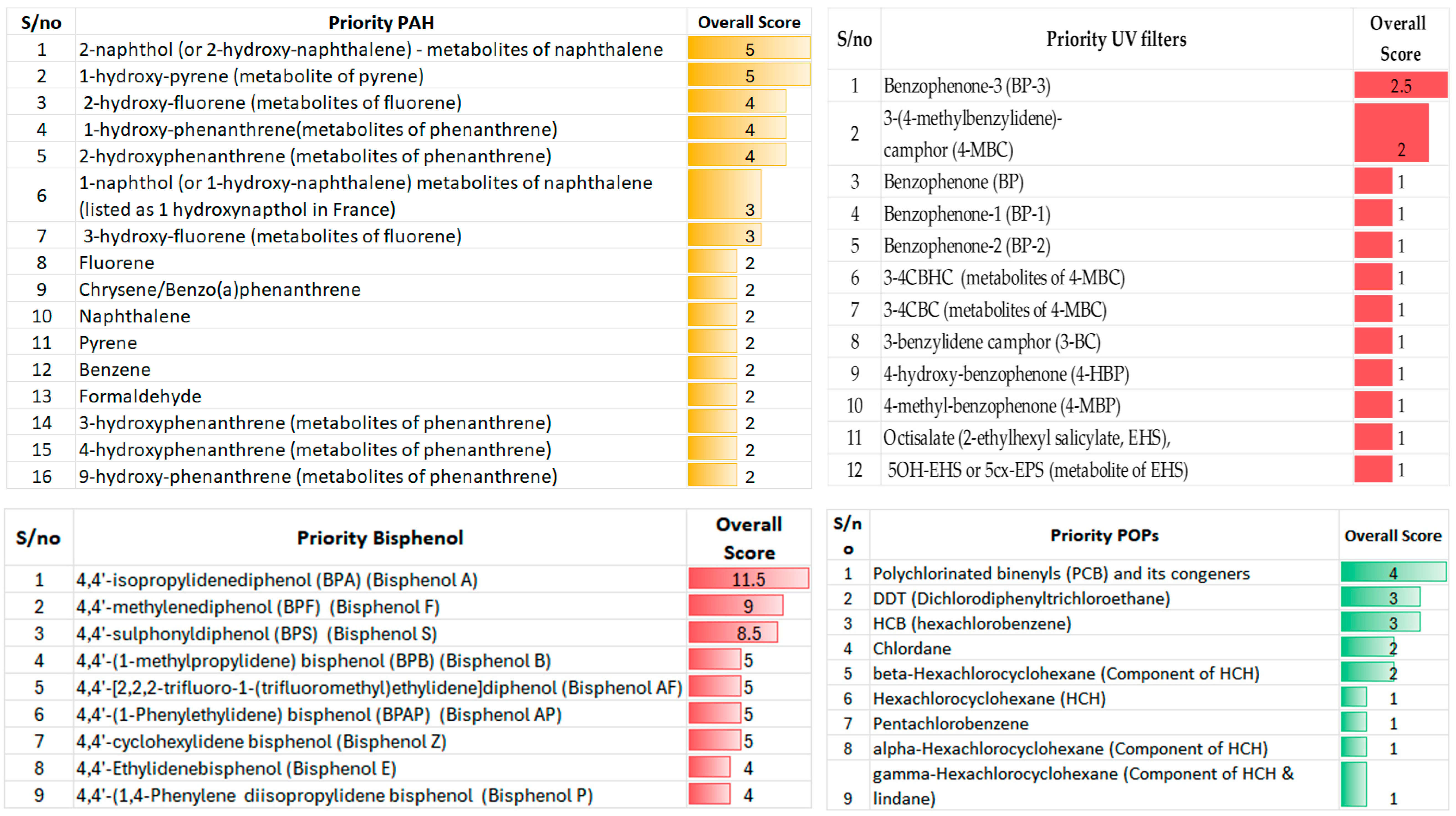This screenshot has height=816, width=1456.
Task: Click the Octisalate (2-ethylhexyl salicylate) cell
Action: pos(1026,438)
